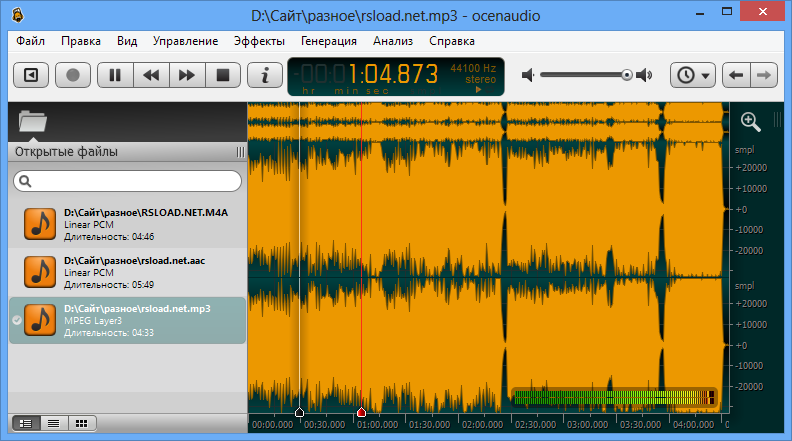Click the ocenaudio app icon in title bar
Image resolution: width=792 pixels, height=441 pixels.
18,15
